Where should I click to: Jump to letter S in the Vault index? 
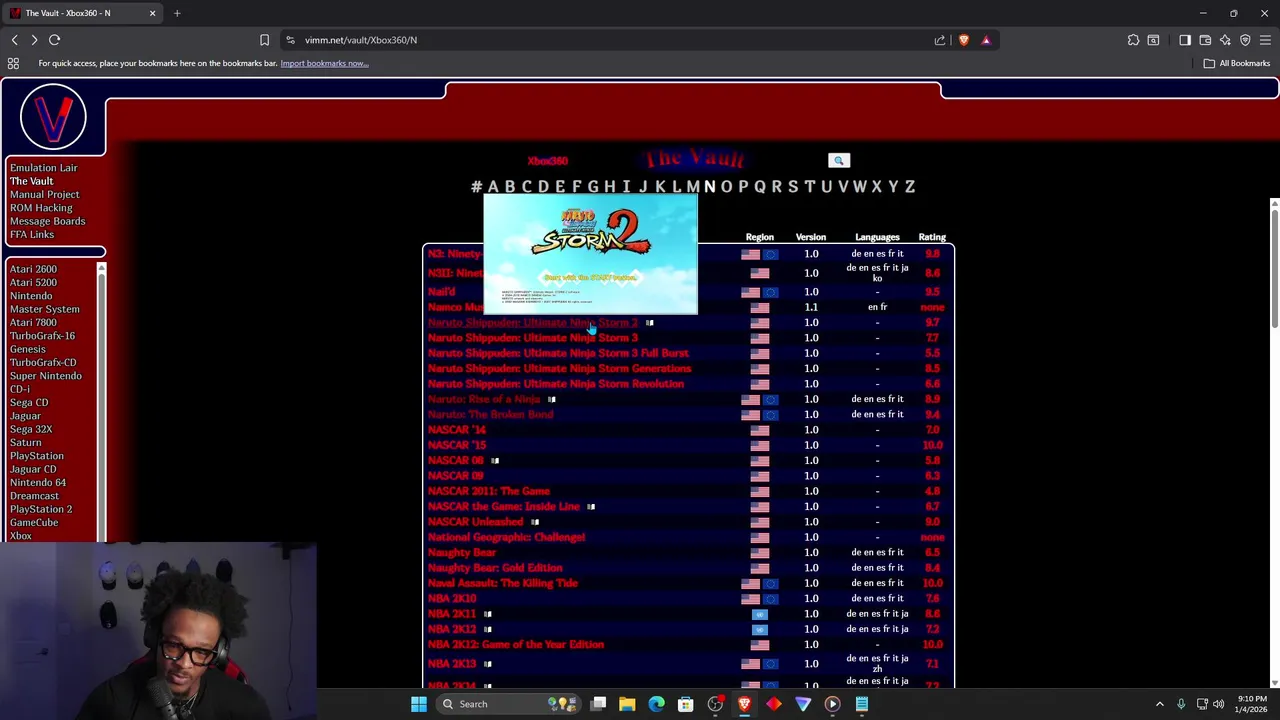(793, 186)
